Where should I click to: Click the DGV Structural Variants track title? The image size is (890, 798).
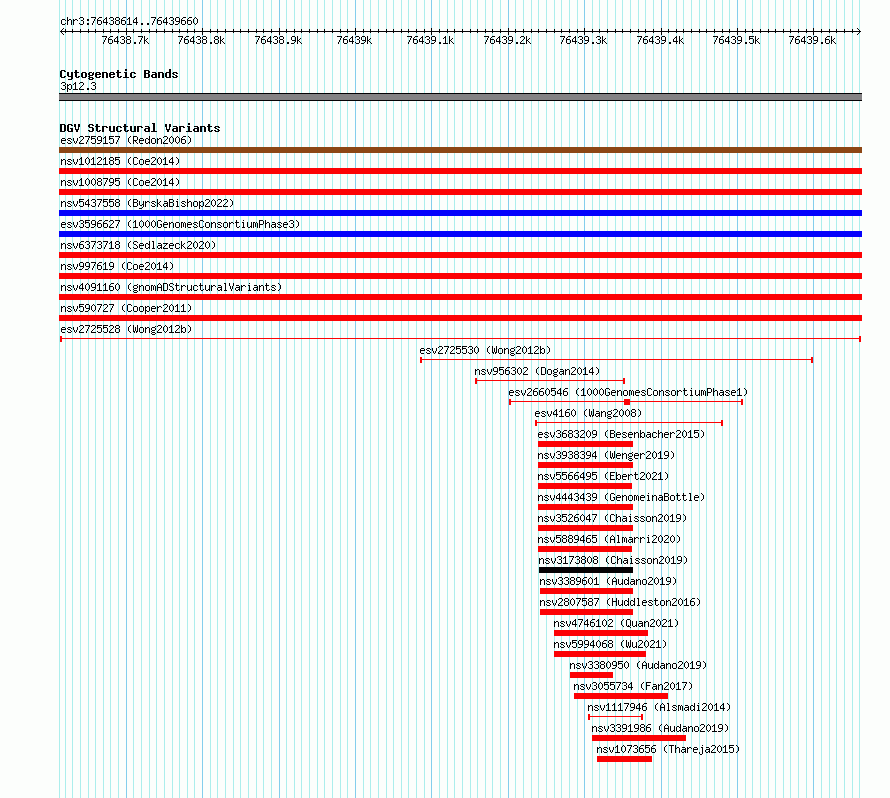point(140,128)
